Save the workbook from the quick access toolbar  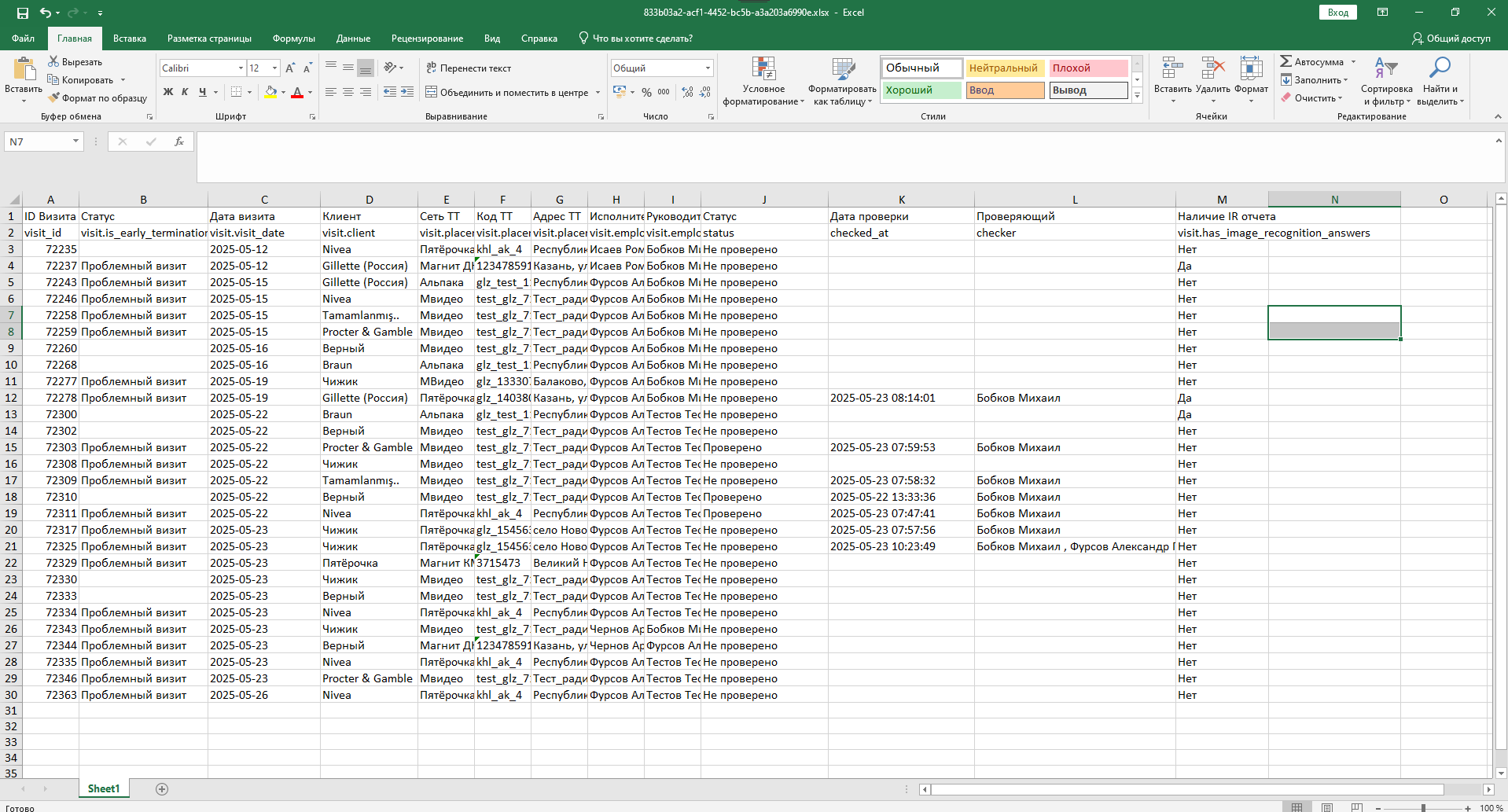pyautogui.click(x=22, y=13)
